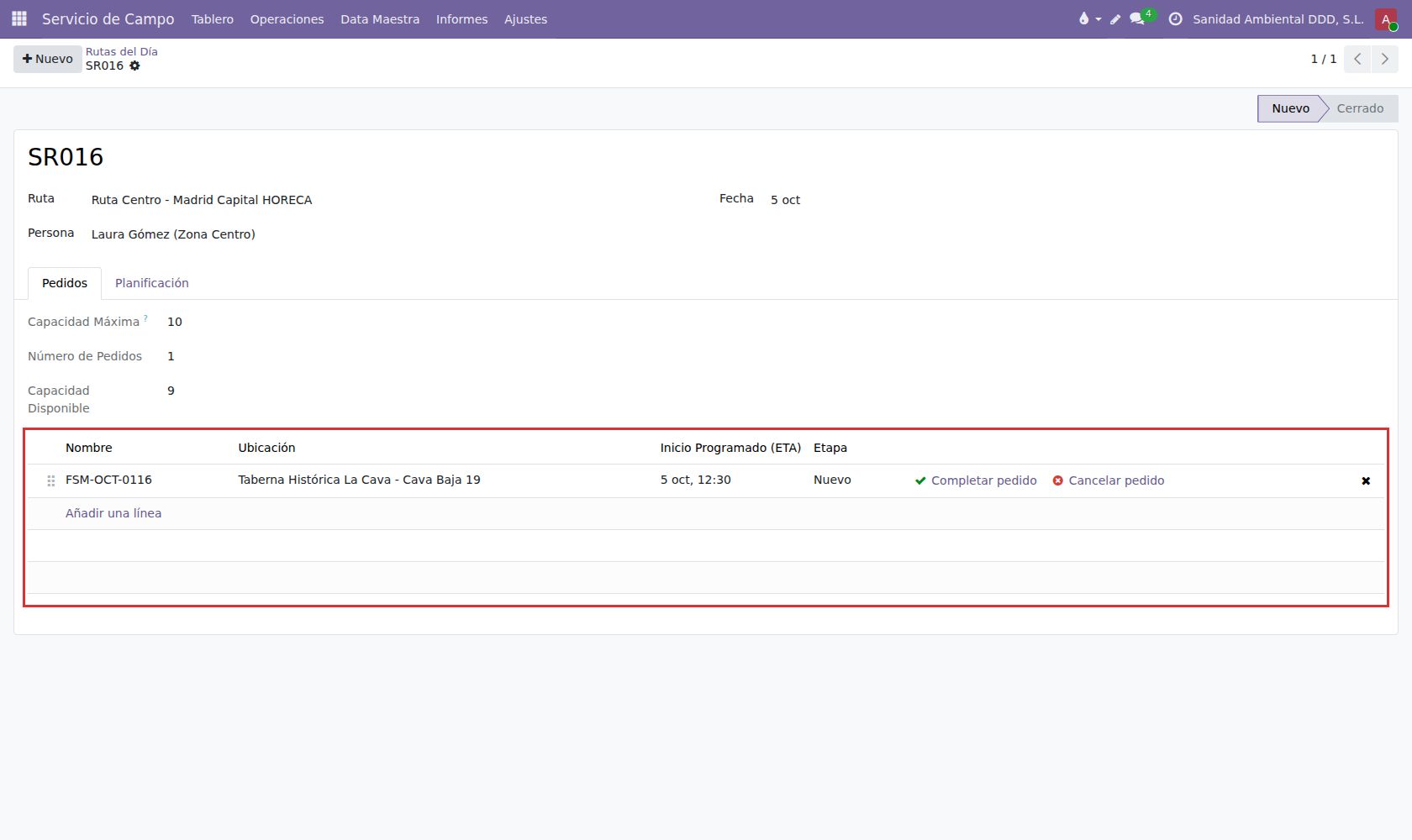
Task: Open the user avatar menu
Action: click(x=1386, y=18)
